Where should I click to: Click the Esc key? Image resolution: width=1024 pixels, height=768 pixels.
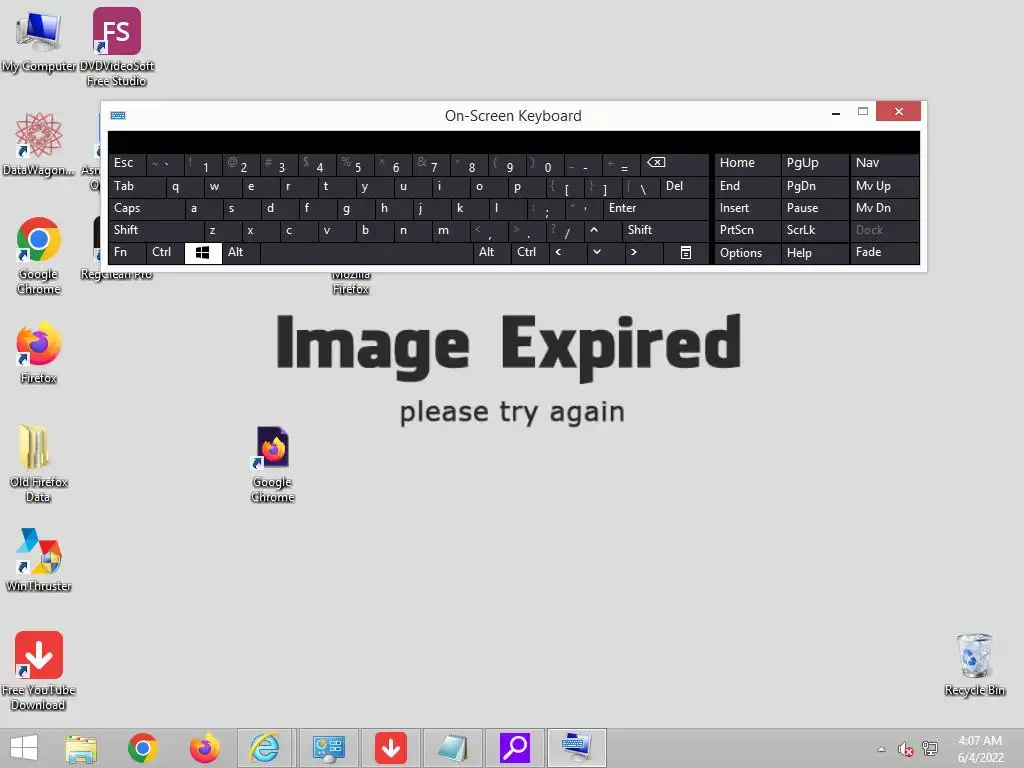click(127, 163)
